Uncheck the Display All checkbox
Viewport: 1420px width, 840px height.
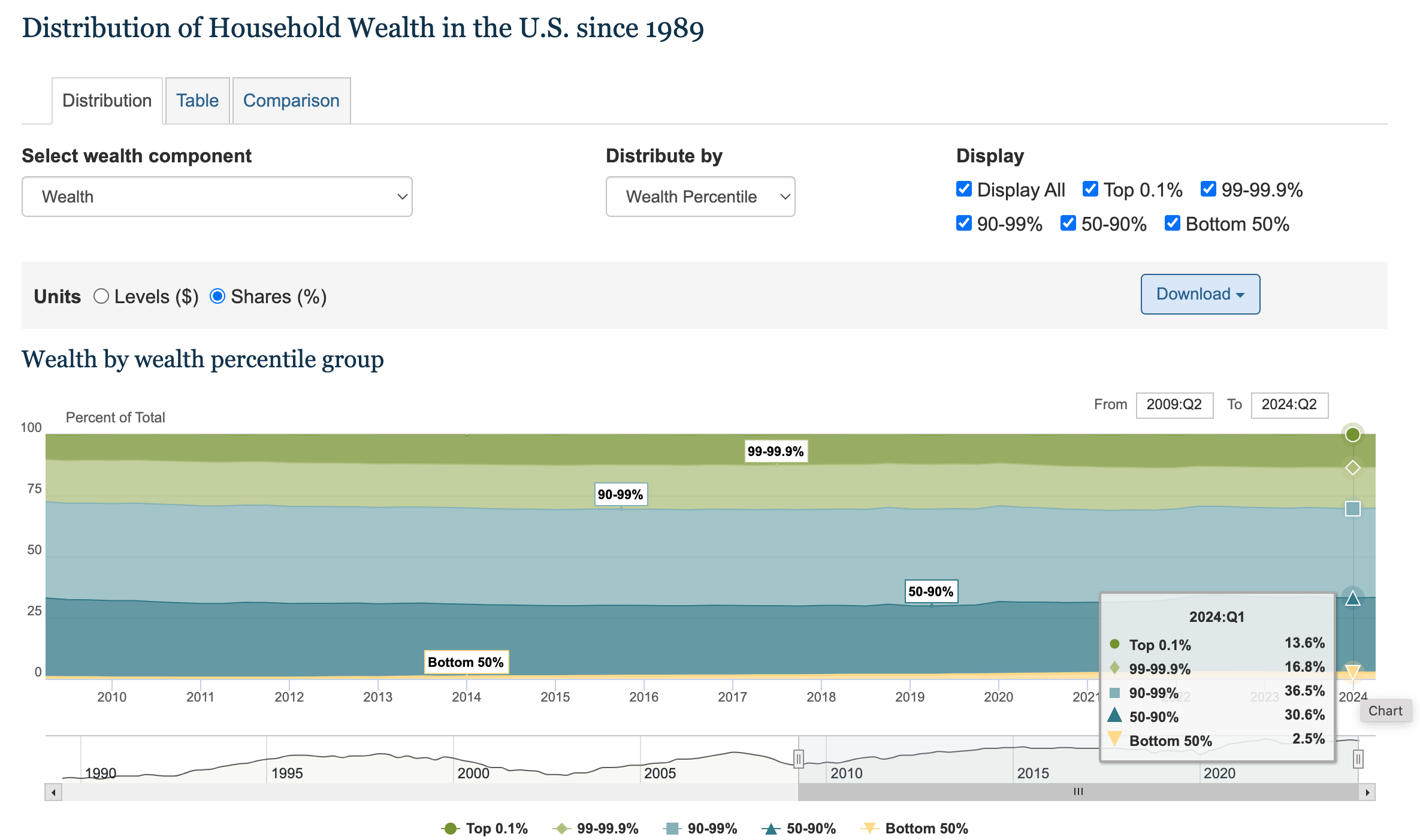coord(964,189)
